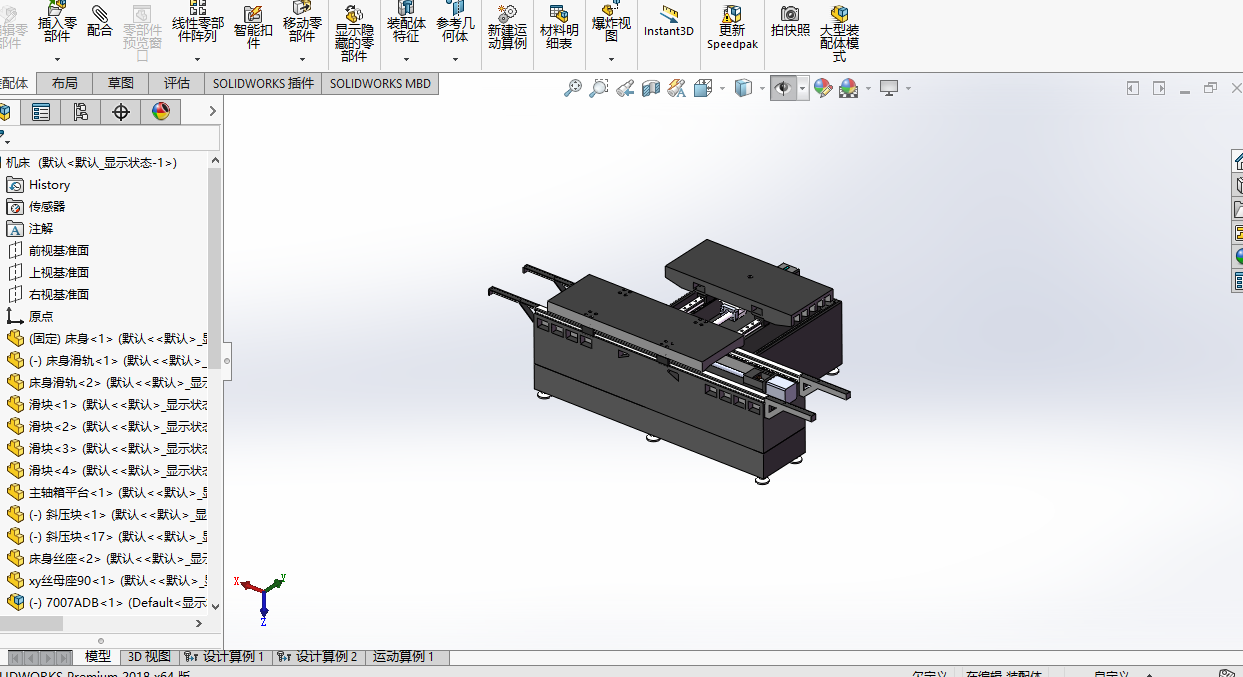Toggle the Hide/Show Items eye button
The height and width of the screenshot is (677, 1243).
click(783, 88)
